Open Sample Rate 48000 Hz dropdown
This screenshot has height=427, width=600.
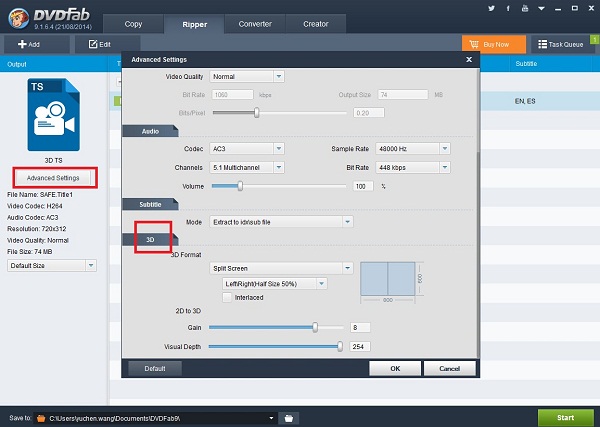point(413,148)
